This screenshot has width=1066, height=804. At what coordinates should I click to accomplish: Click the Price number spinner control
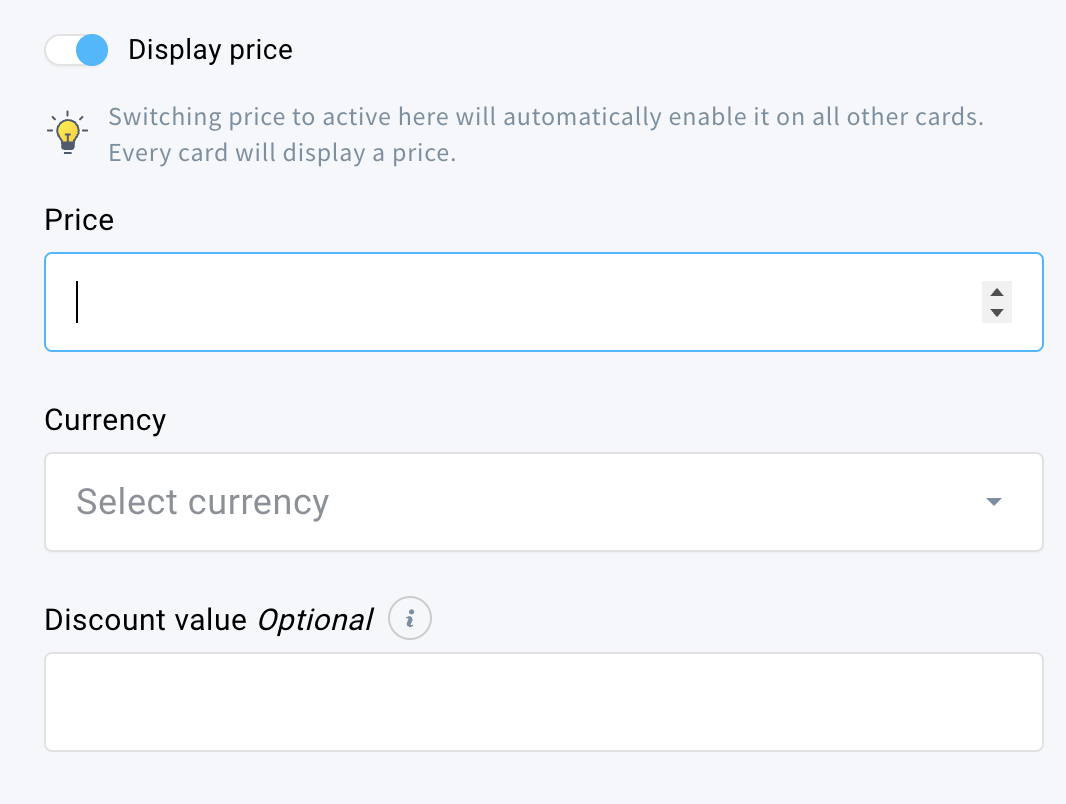[996, 302]
